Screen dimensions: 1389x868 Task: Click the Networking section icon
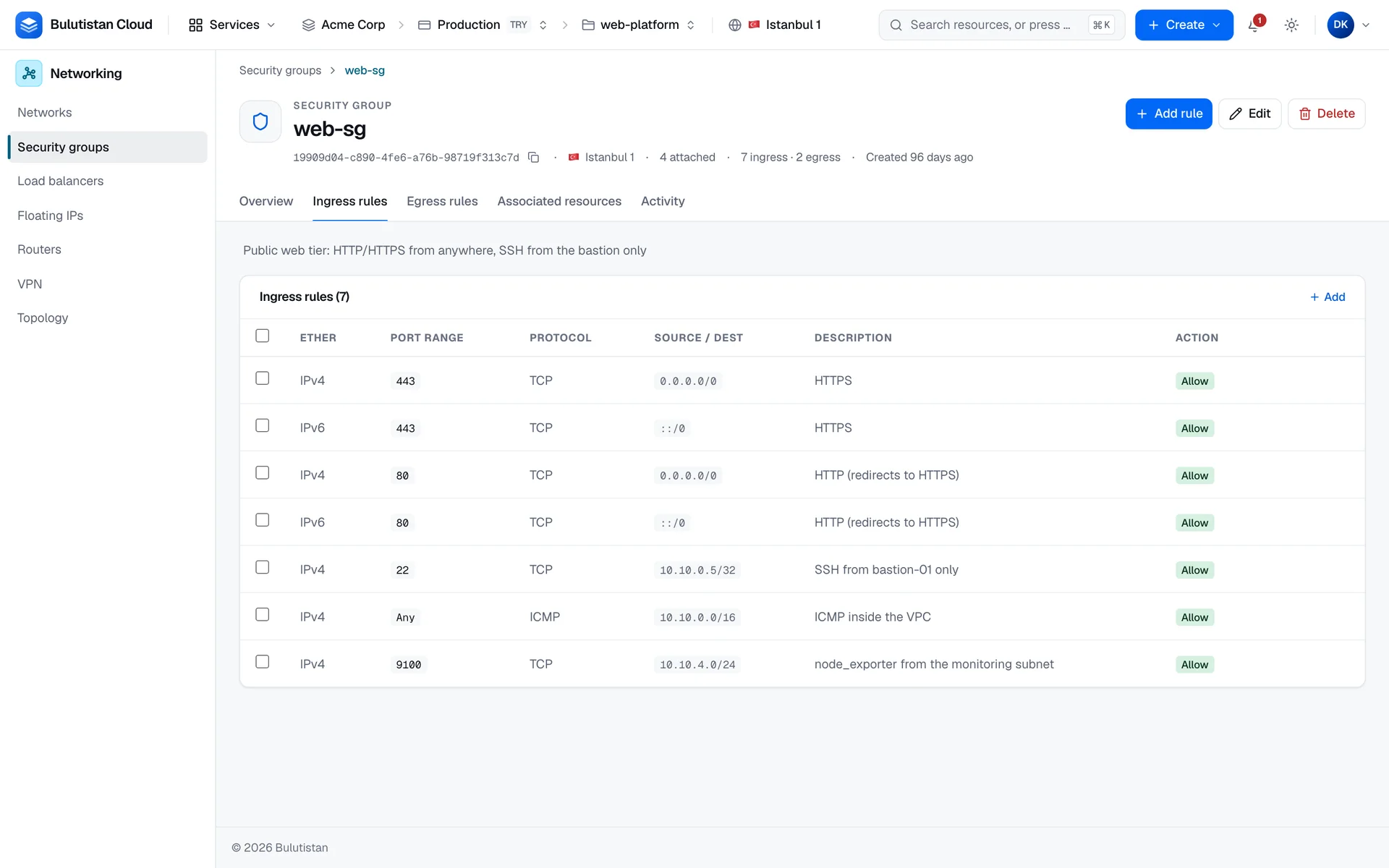point(29,73)
